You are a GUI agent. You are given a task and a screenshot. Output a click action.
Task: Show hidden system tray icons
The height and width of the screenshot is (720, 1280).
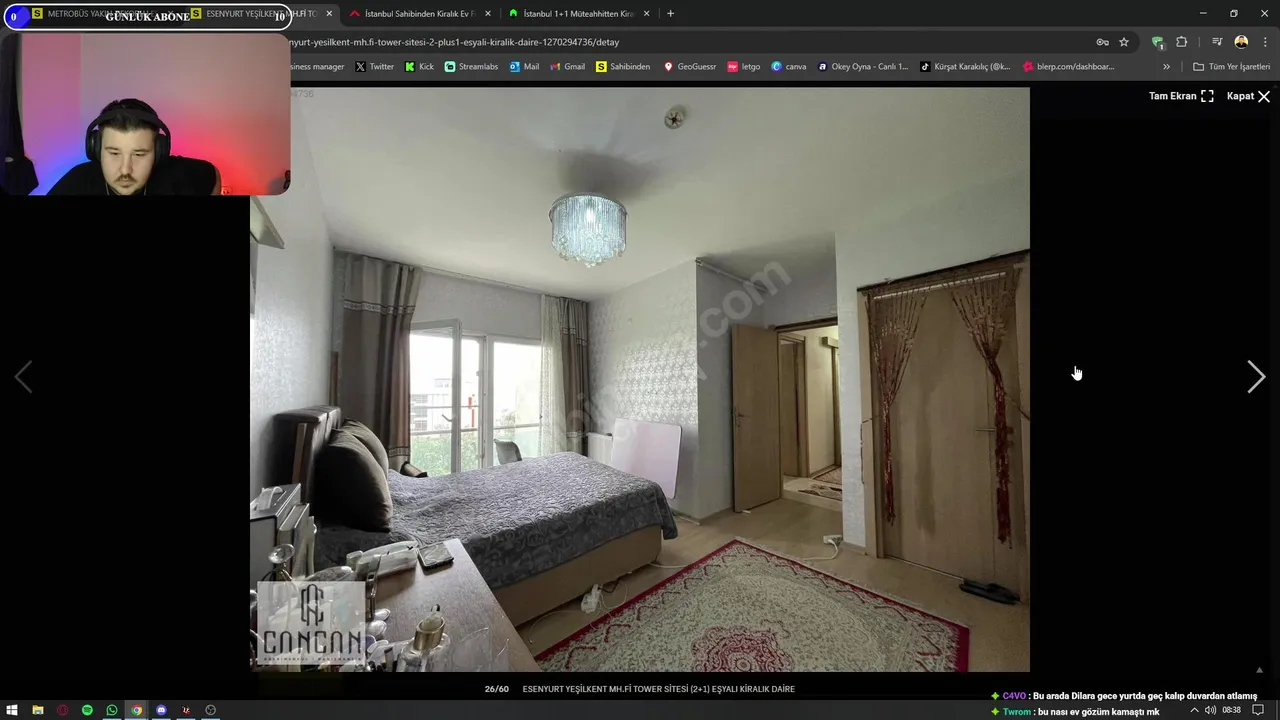pyautogui.click(x=1194, y=710)
